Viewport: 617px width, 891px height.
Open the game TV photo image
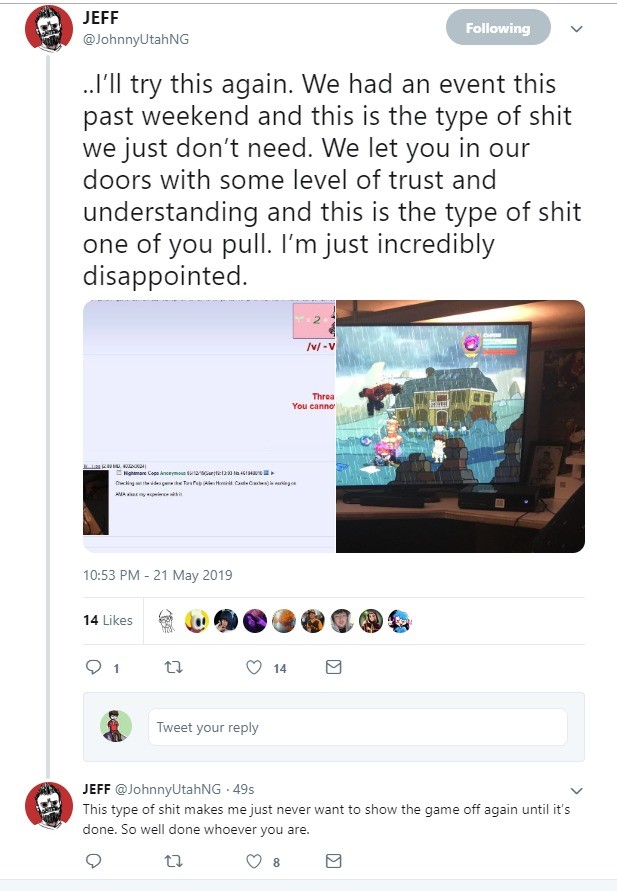[460, 426]
